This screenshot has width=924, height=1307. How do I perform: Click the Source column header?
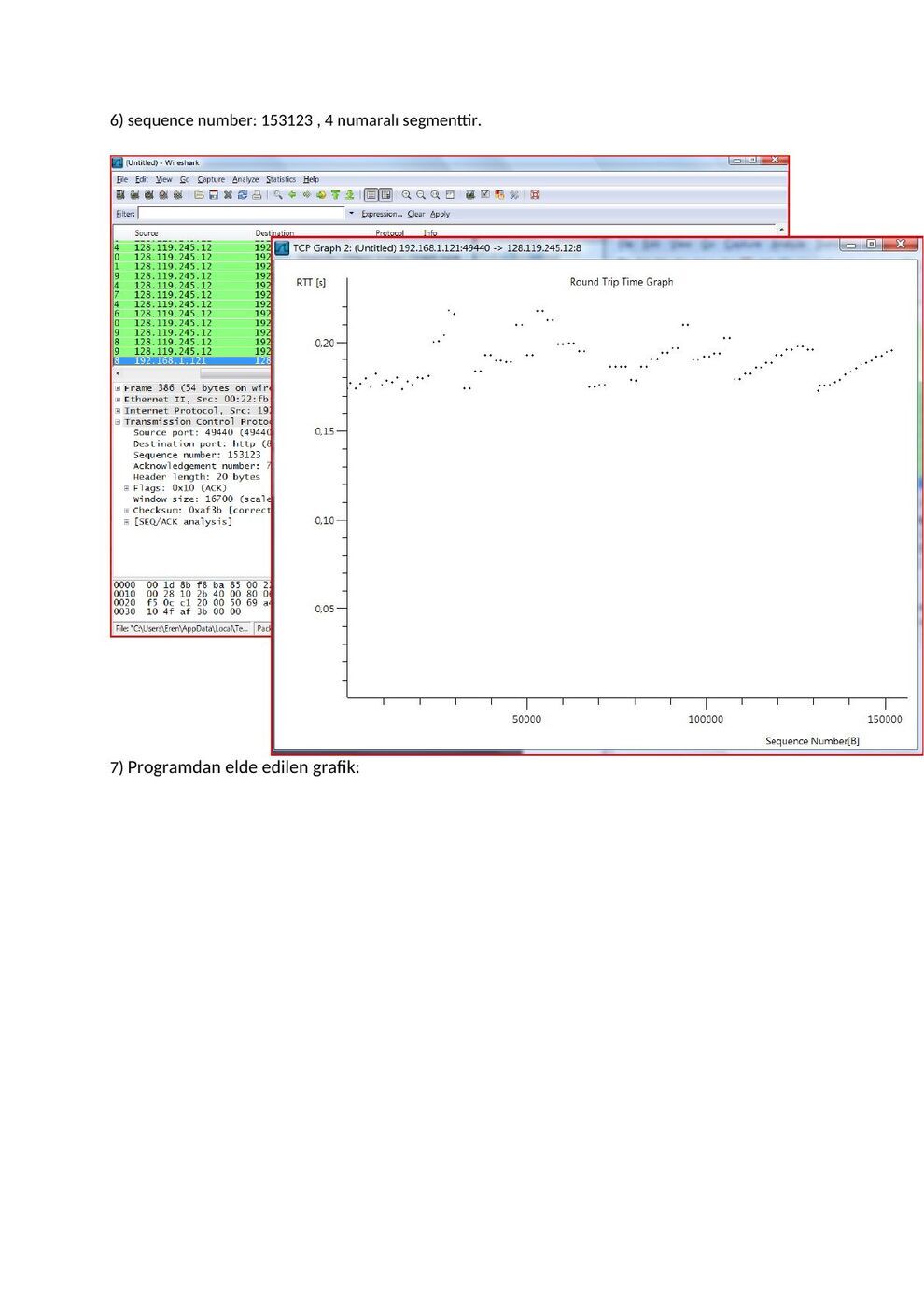coord(147,233)
